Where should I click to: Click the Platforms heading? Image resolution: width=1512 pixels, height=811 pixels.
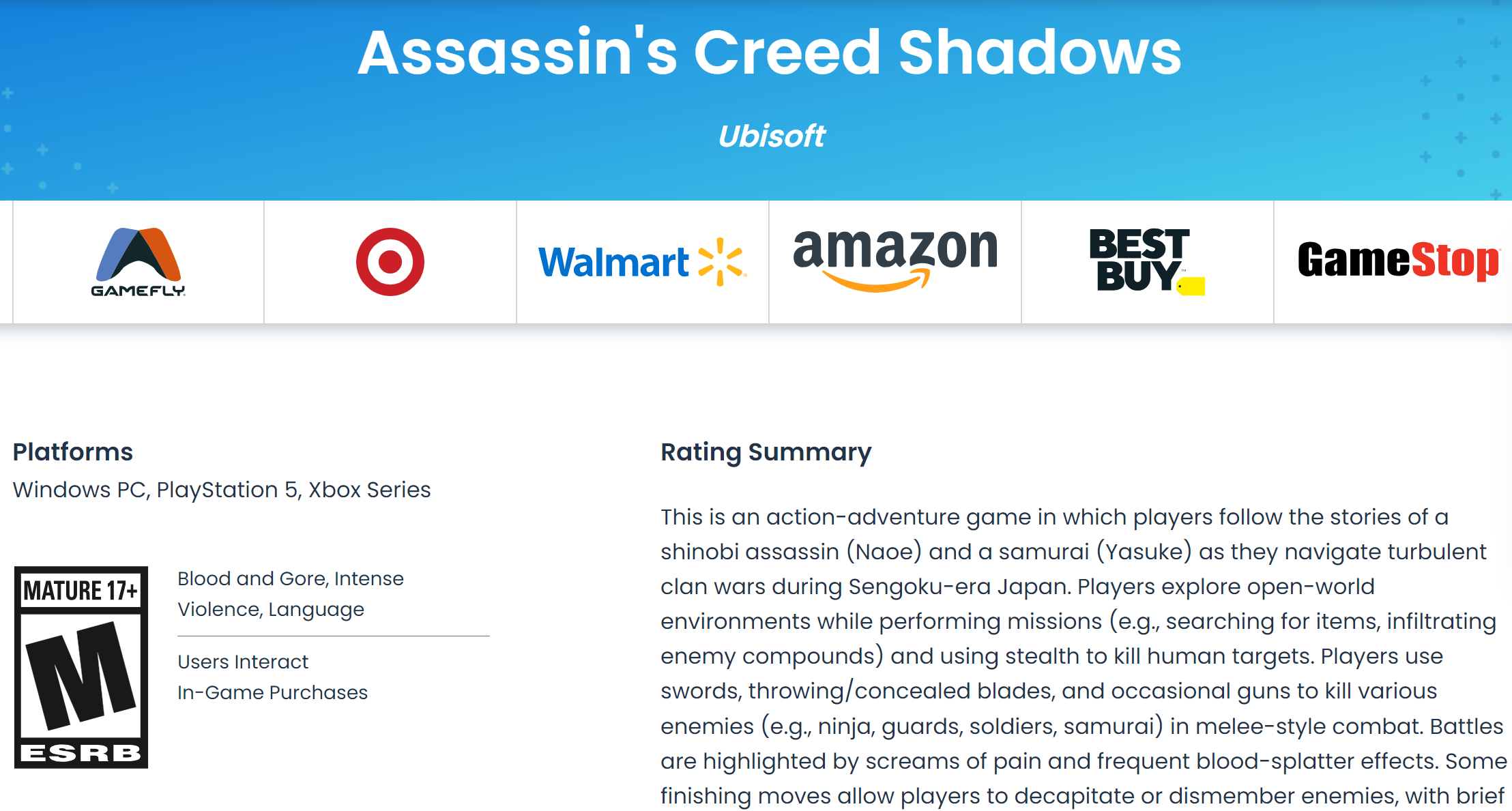coord(73,452)
